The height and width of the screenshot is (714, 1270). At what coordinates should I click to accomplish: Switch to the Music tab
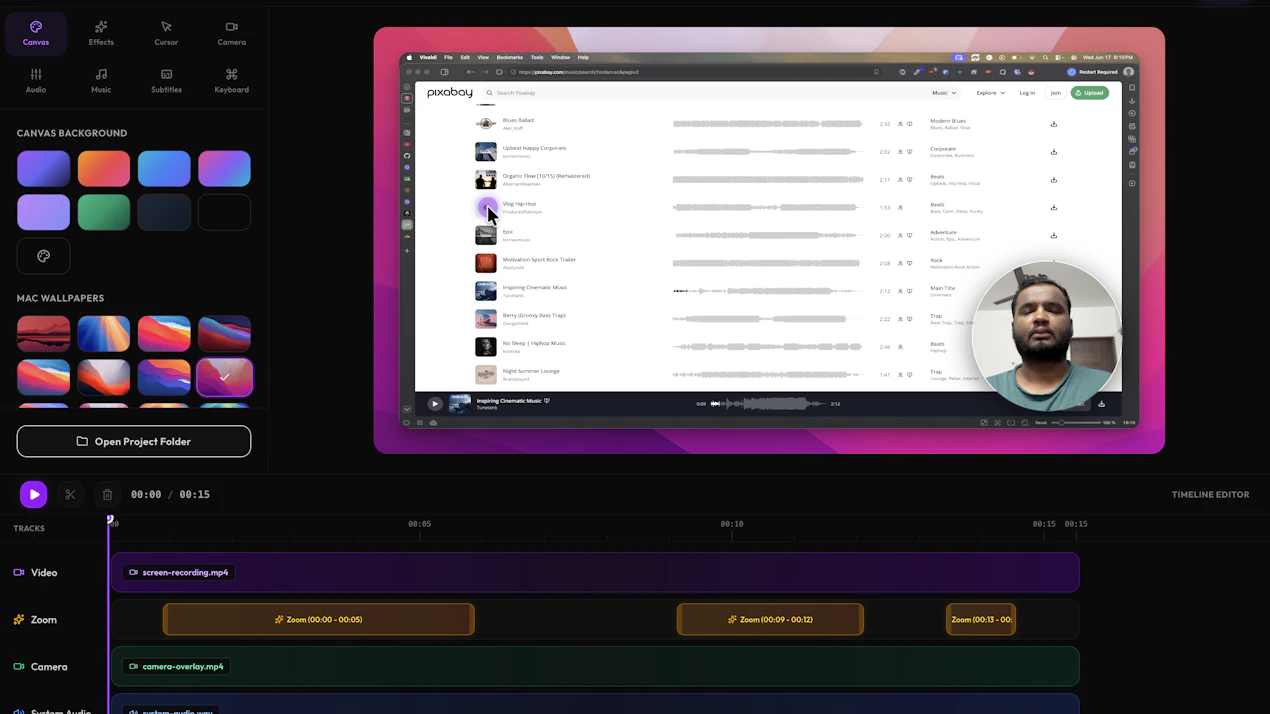[x=101, y=81]
